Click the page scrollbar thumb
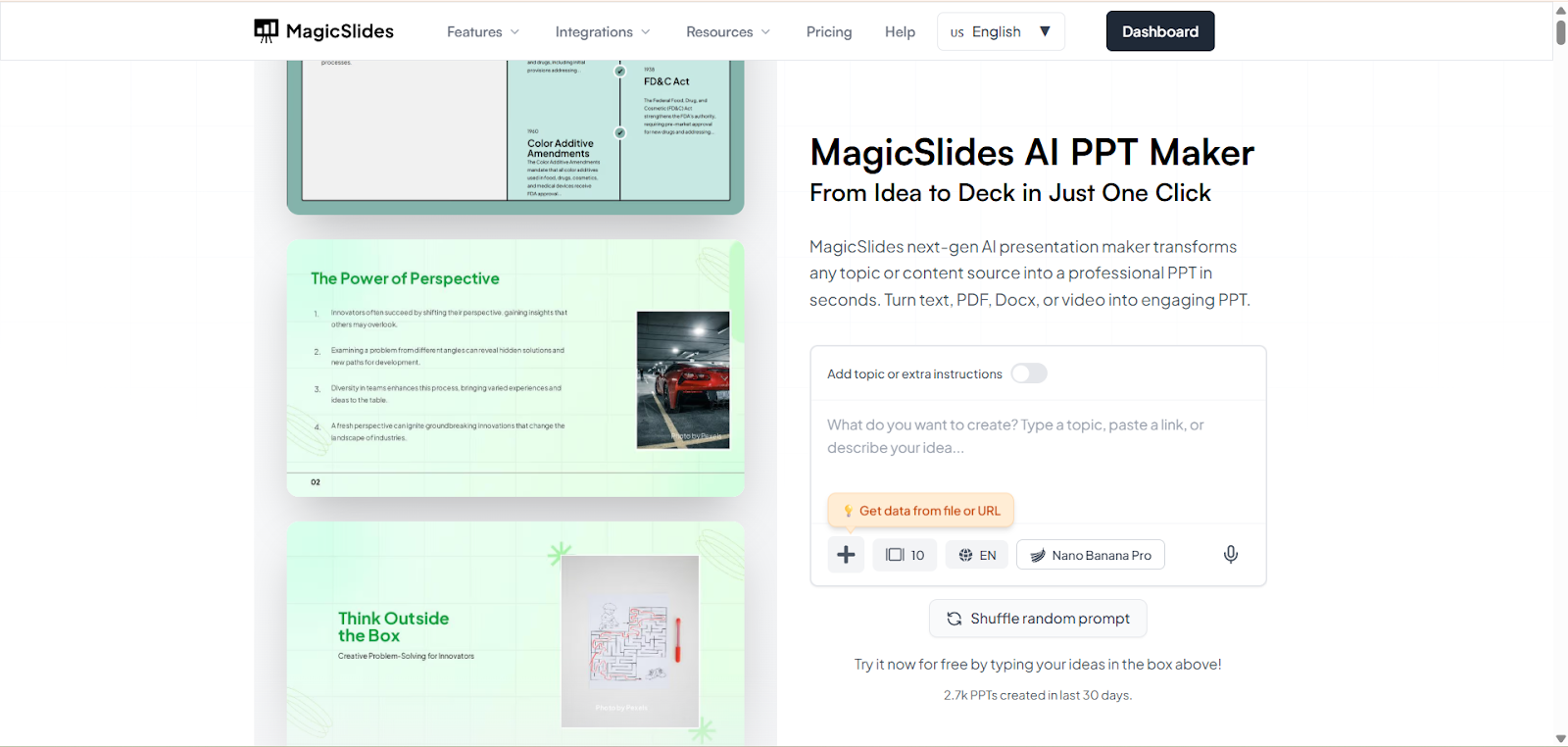 1560,31
